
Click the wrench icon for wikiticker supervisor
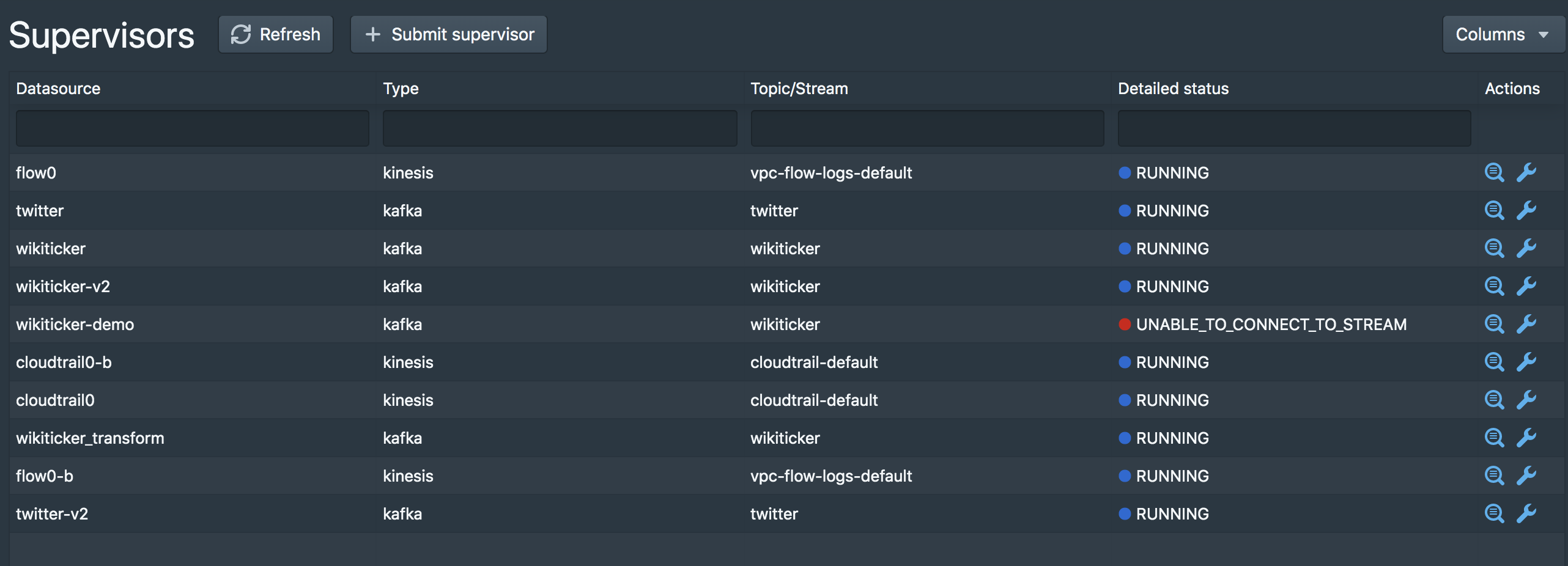coord(1526,249)
